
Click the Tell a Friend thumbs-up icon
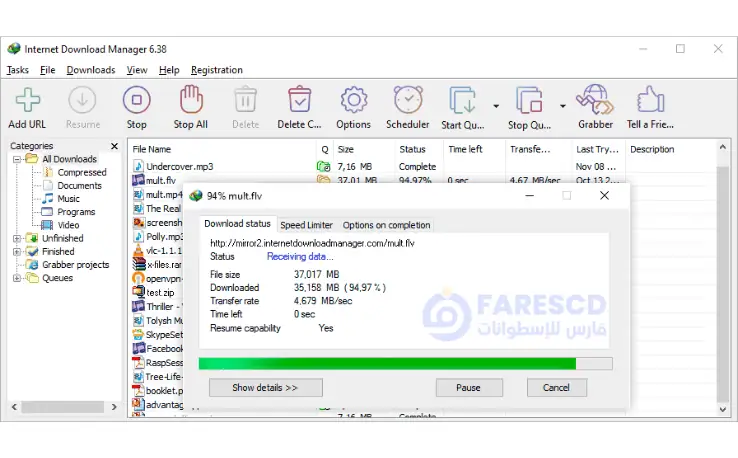pyautogui.click(x=650, y=103)
